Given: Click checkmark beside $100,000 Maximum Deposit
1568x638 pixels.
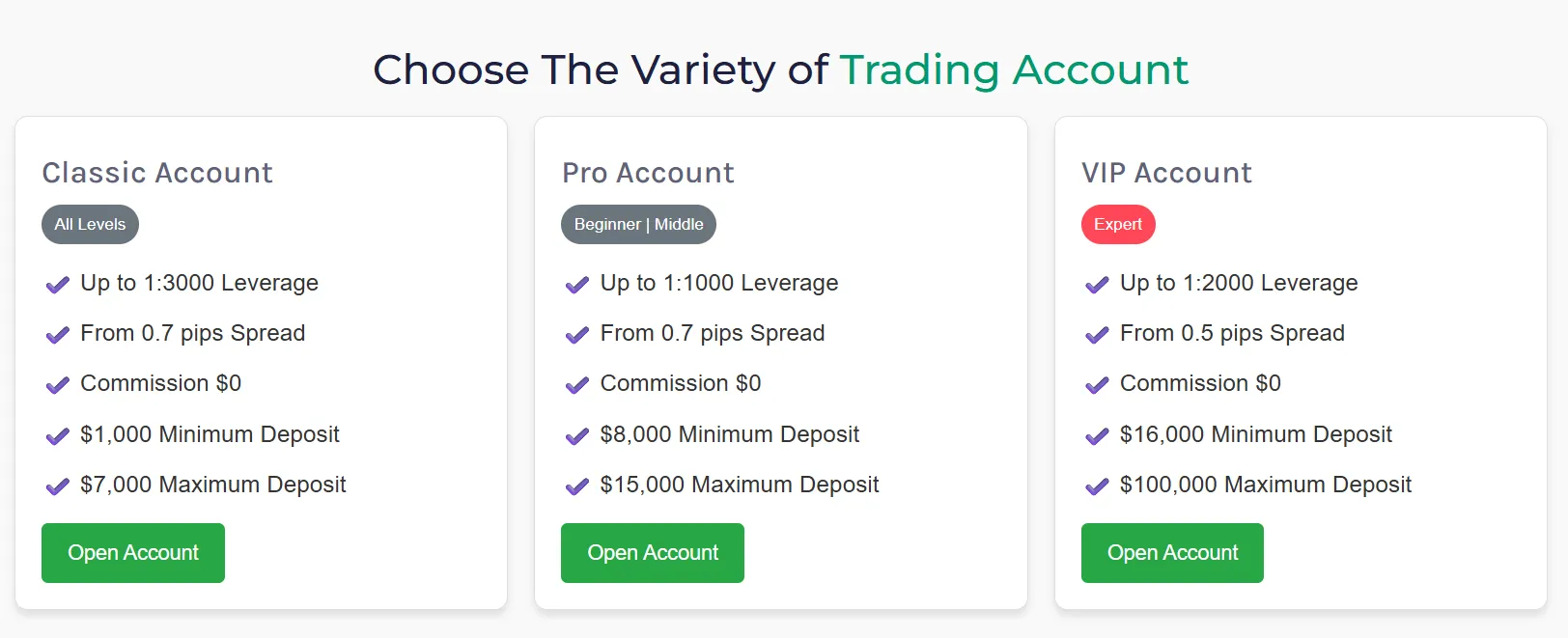Looking at the screenshot, I should [1097, 486].
